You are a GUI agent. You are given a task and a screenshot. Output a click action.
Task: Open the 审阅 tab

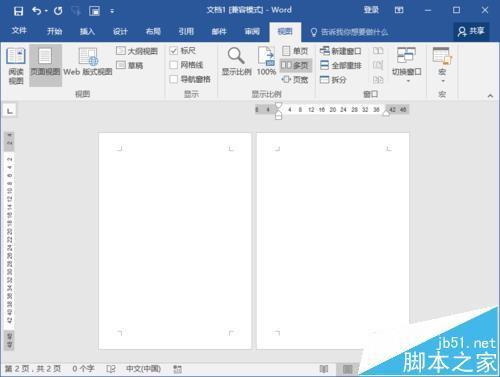[x=252, y=31]
